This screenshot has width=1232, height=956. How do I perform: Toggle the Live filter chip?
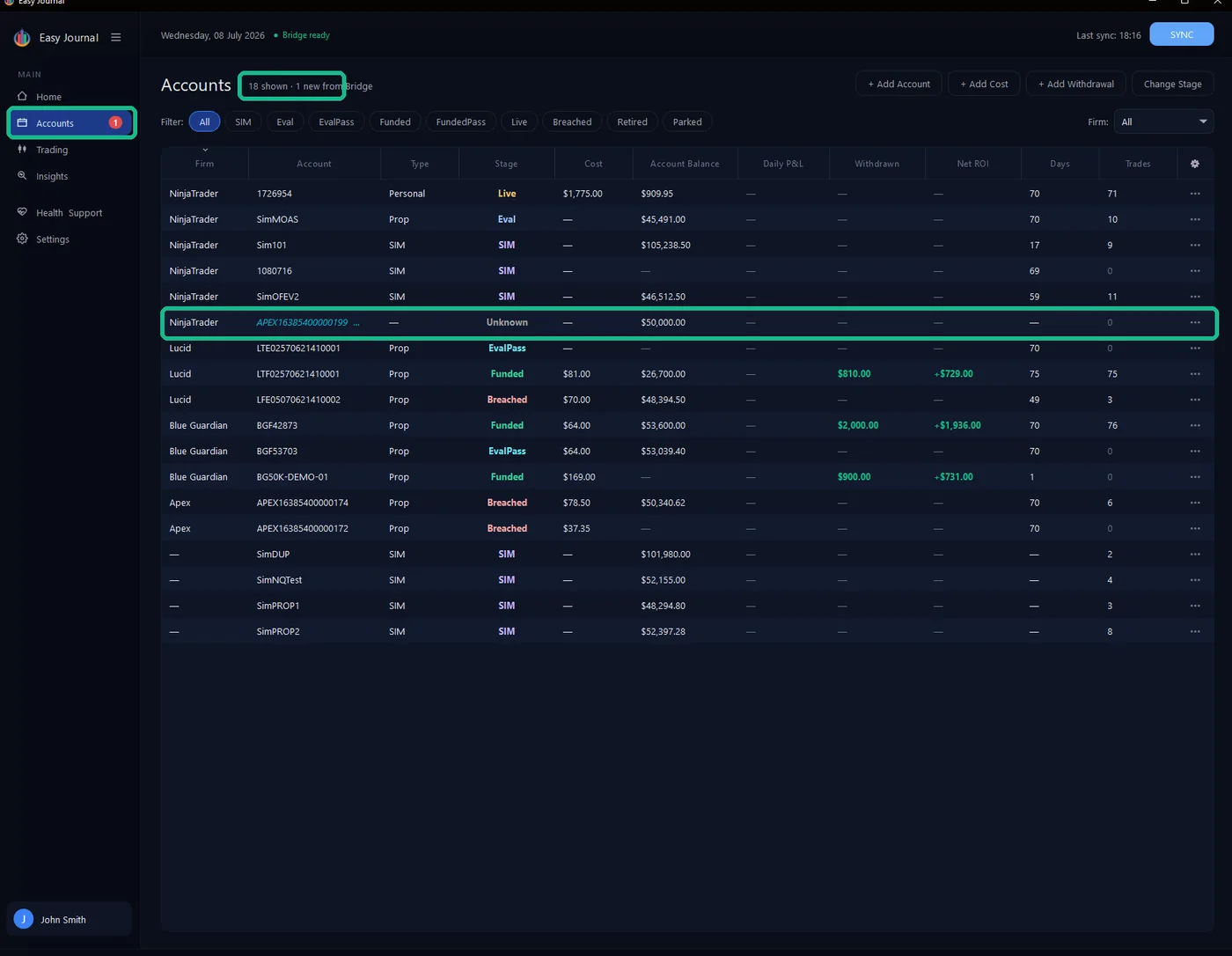click(x=519, y=121)
